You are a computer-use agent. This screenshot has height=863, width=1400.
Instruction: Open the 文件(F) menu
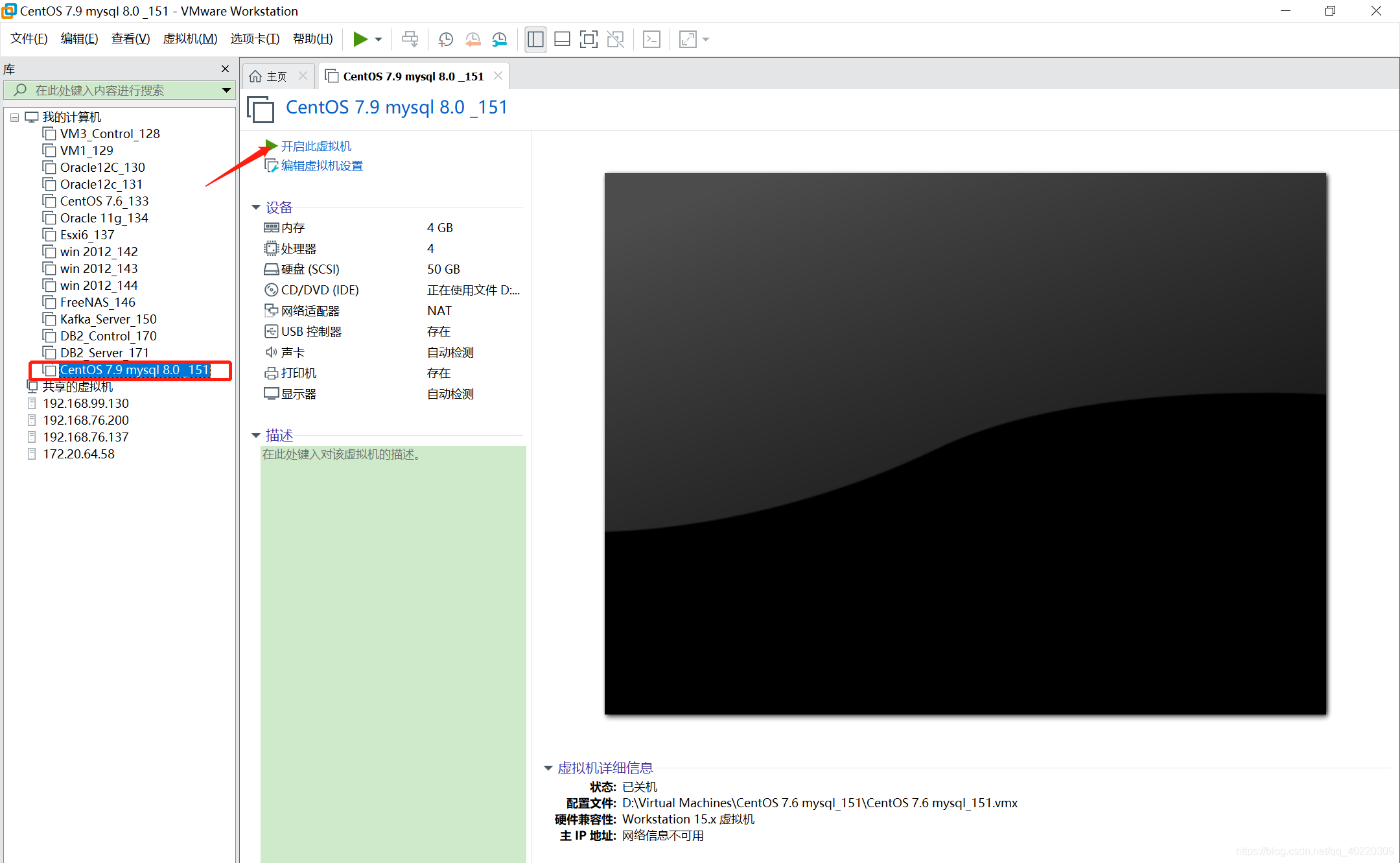click(29, 39)
